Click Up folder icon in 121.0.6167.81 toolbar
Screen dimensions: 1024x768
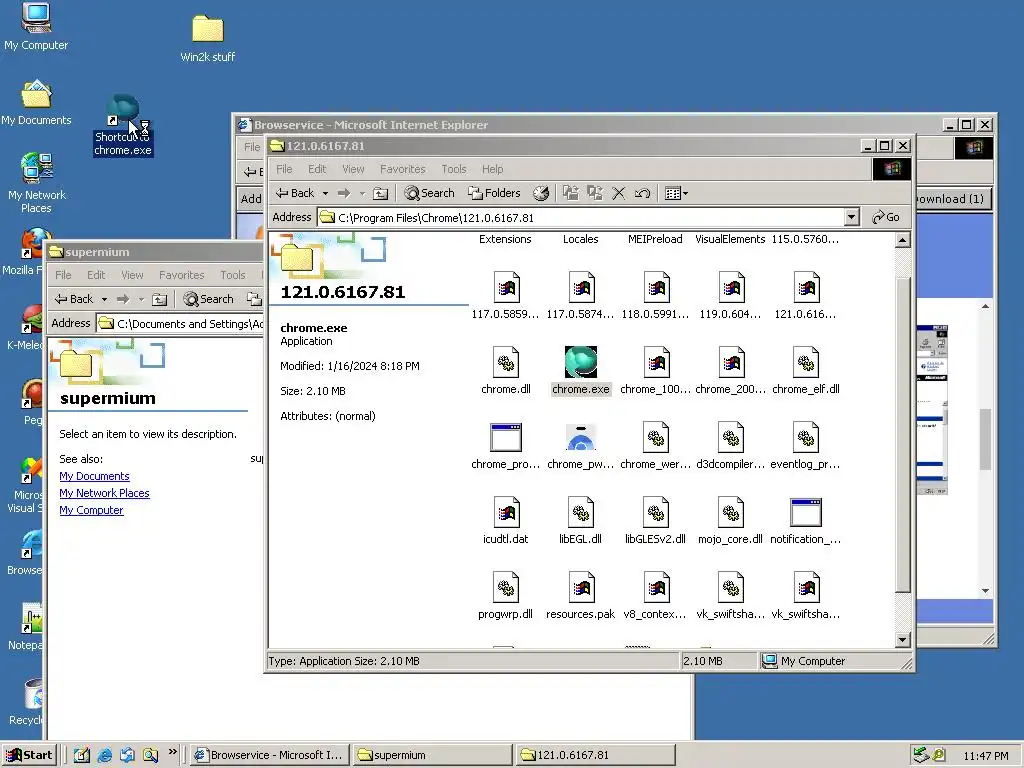[x=381, y=193]
